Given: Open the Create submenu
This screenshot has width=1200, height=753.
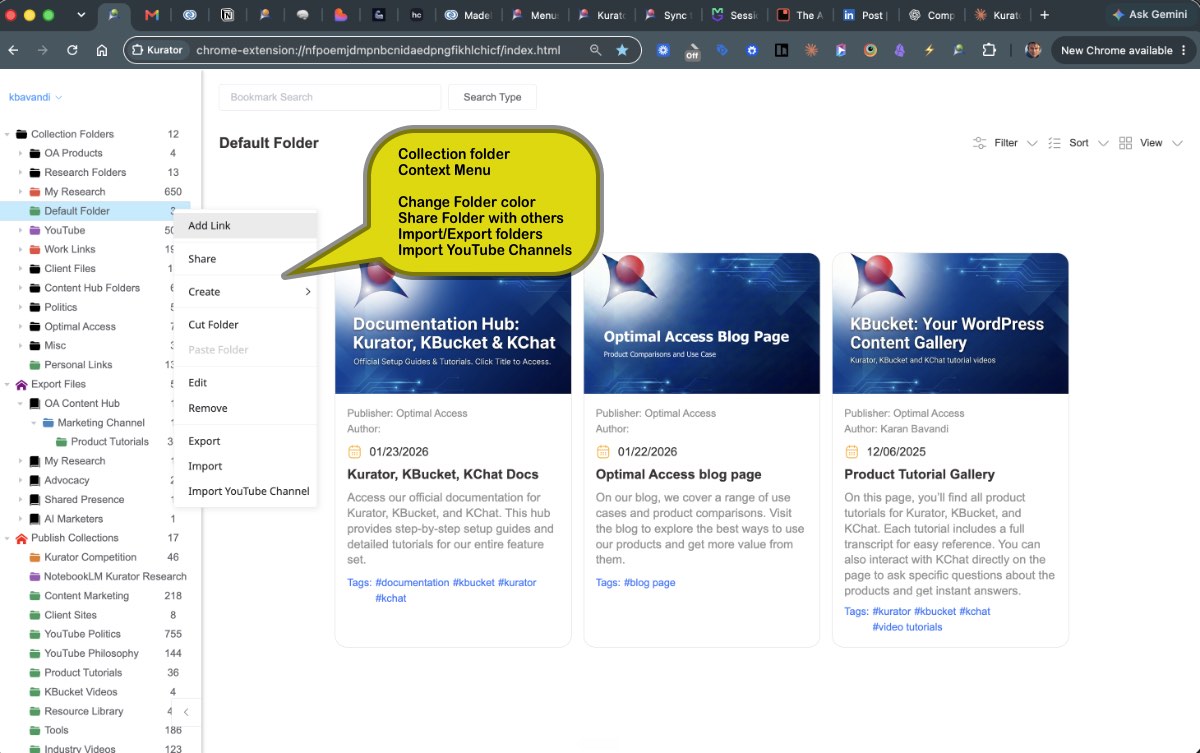Looking at the screenshot, I should click(x=246, y=292).
